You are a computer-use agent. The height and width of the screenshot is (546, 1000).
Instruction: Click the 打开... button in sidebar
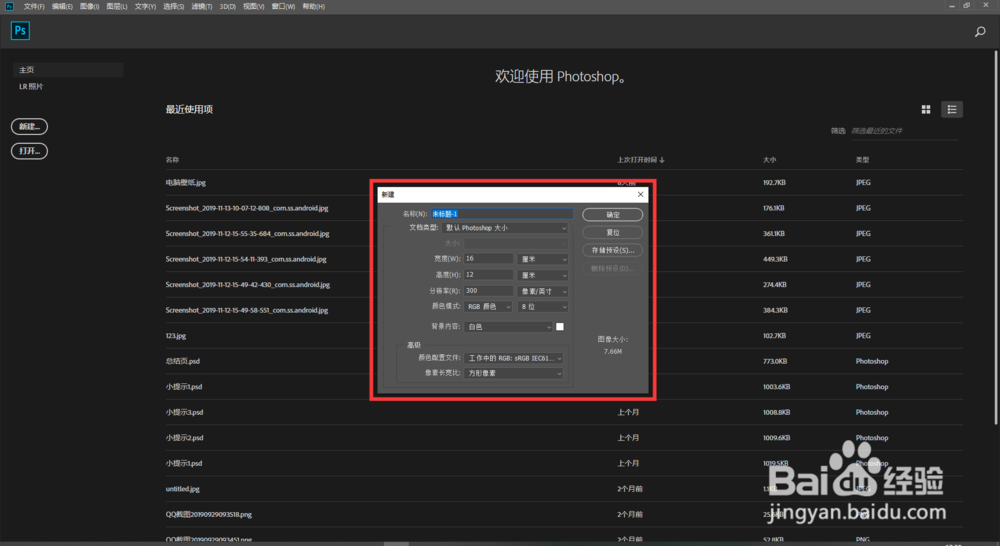(29, 151)
